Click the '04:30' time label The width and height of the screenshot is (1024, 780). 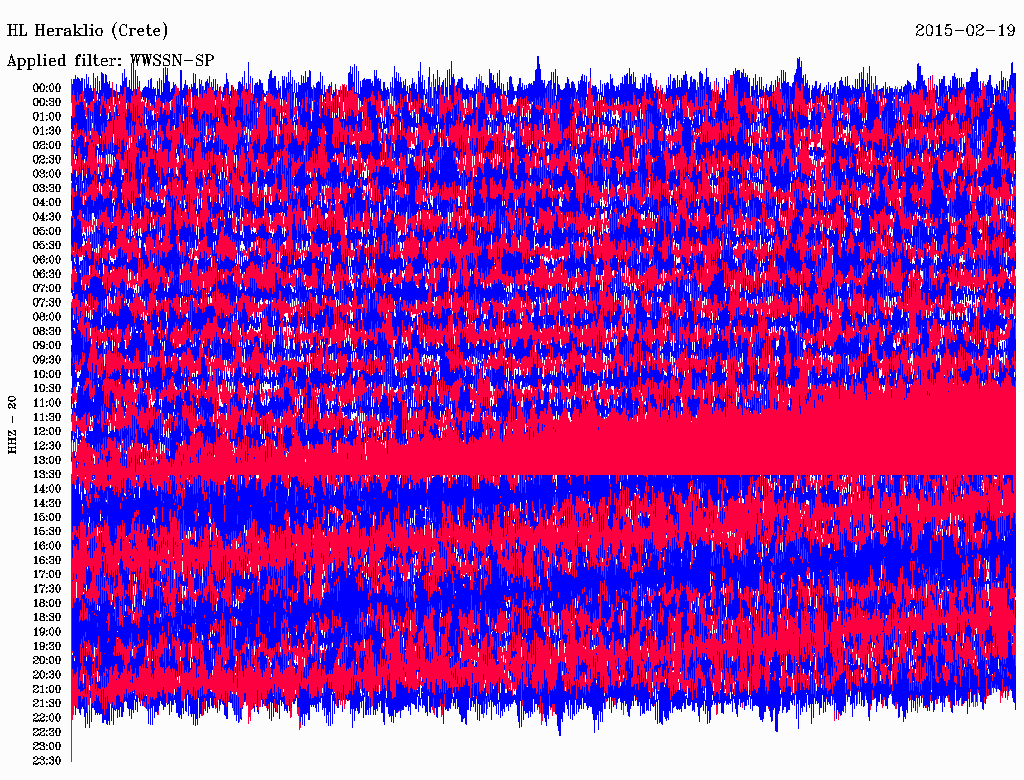click(46, 217)
